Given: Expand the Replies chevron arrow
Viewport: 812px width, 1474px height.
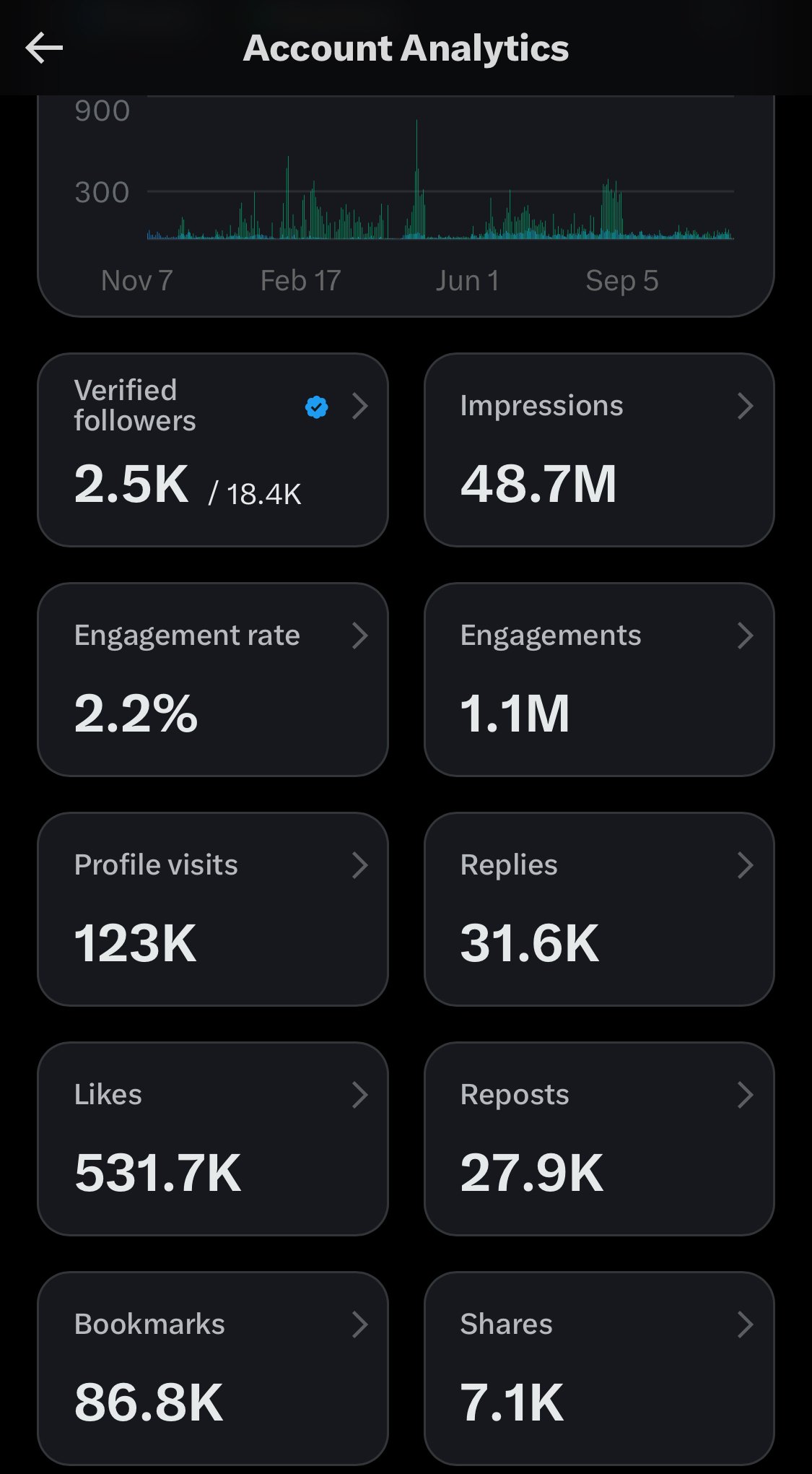Looking at the screenshot, I should (x=746, y=865).
